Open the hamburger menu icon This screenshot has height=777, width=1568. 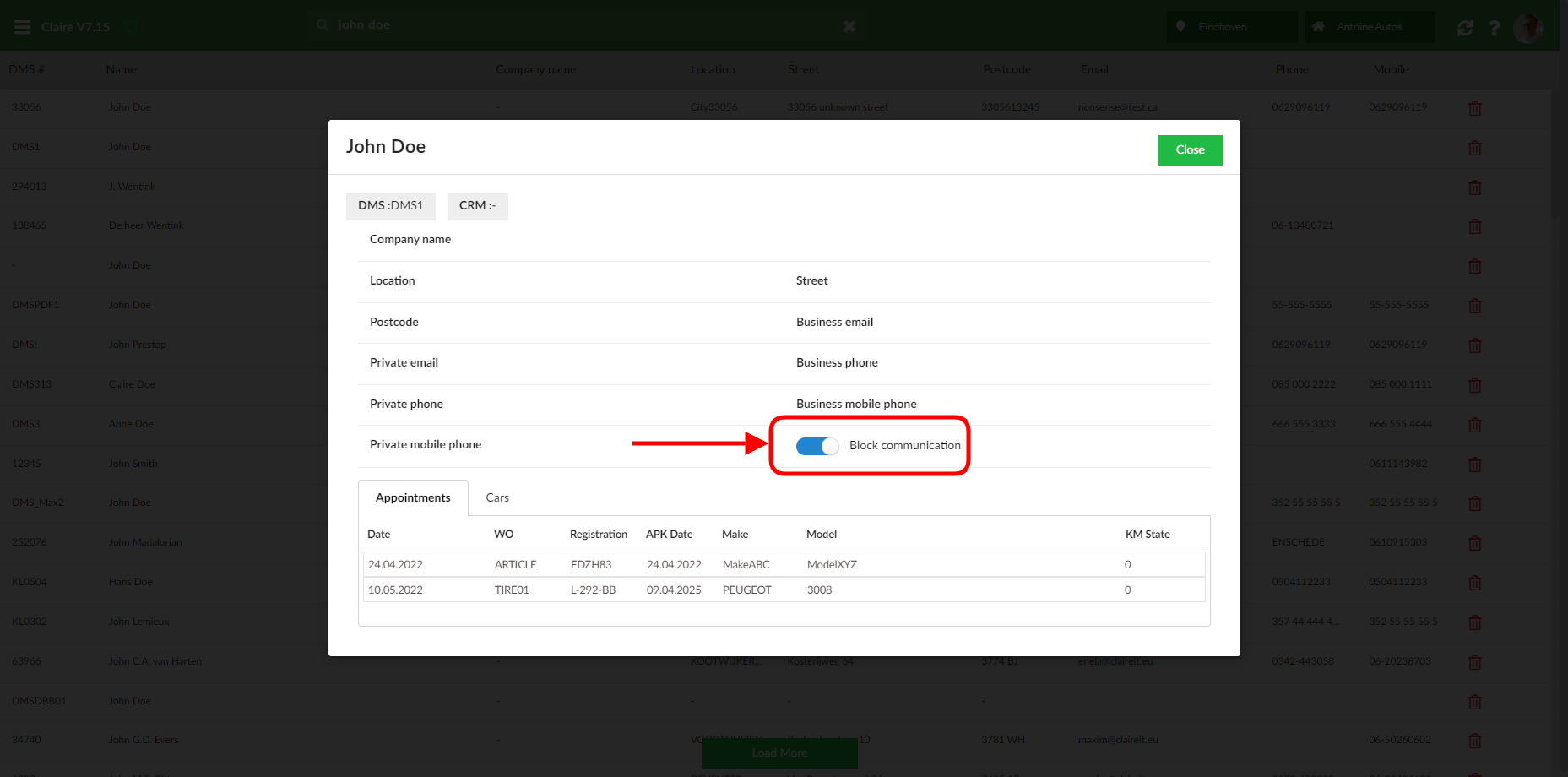pyautogui.click(x=22, y=27)
